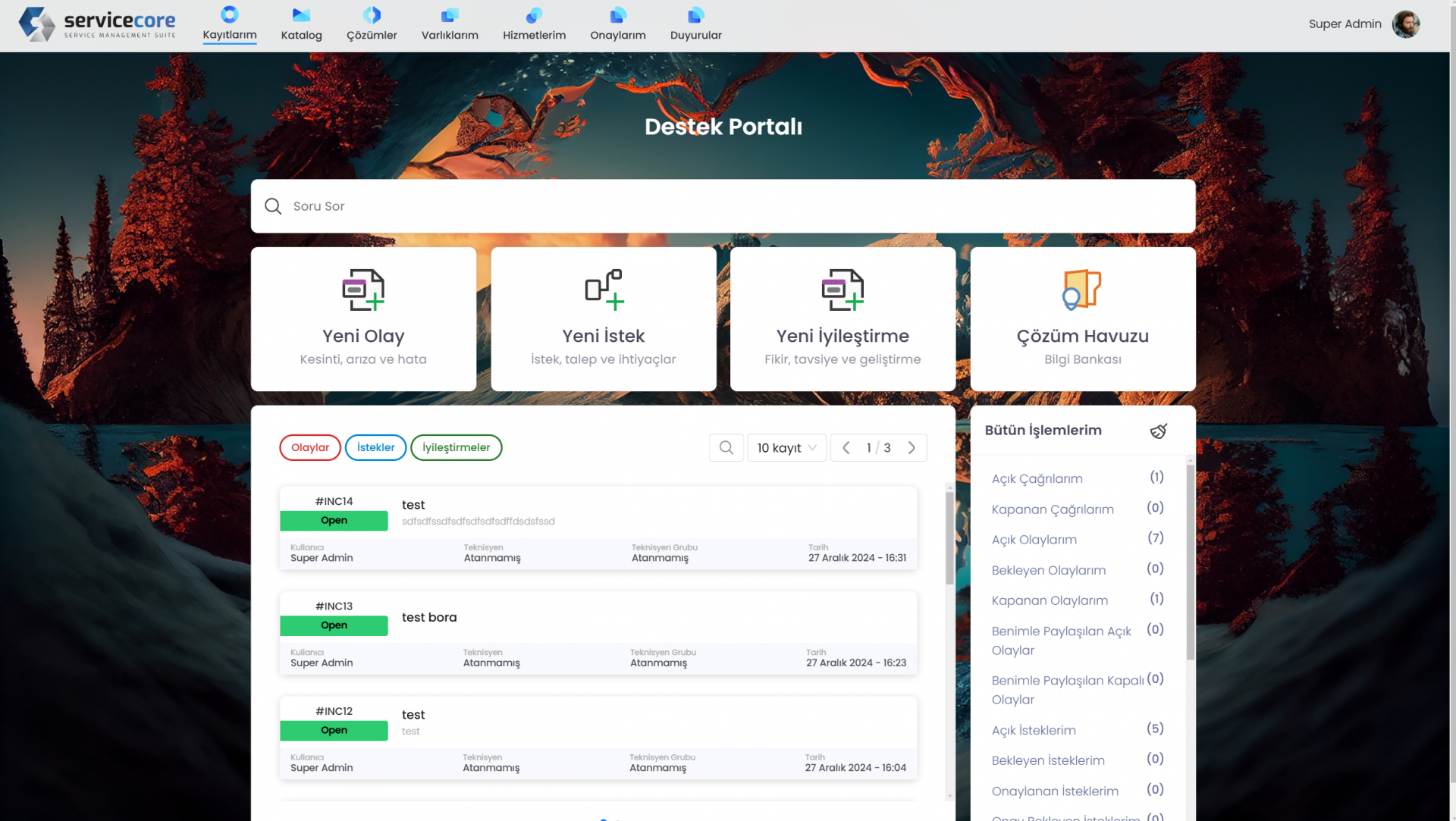Go to previous page with left chevron
1456x821 pixels.
point(846,447)
